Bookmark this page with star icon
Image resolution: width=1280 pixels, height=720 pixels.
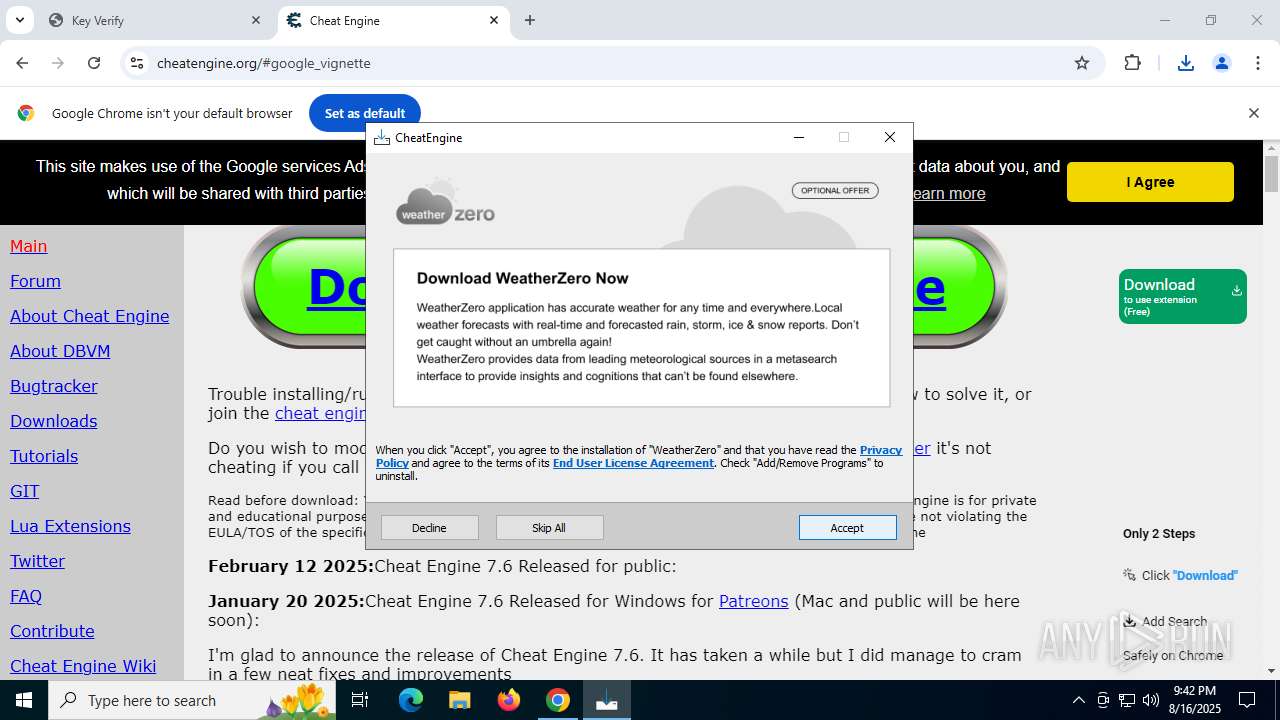pos(1082,63)
